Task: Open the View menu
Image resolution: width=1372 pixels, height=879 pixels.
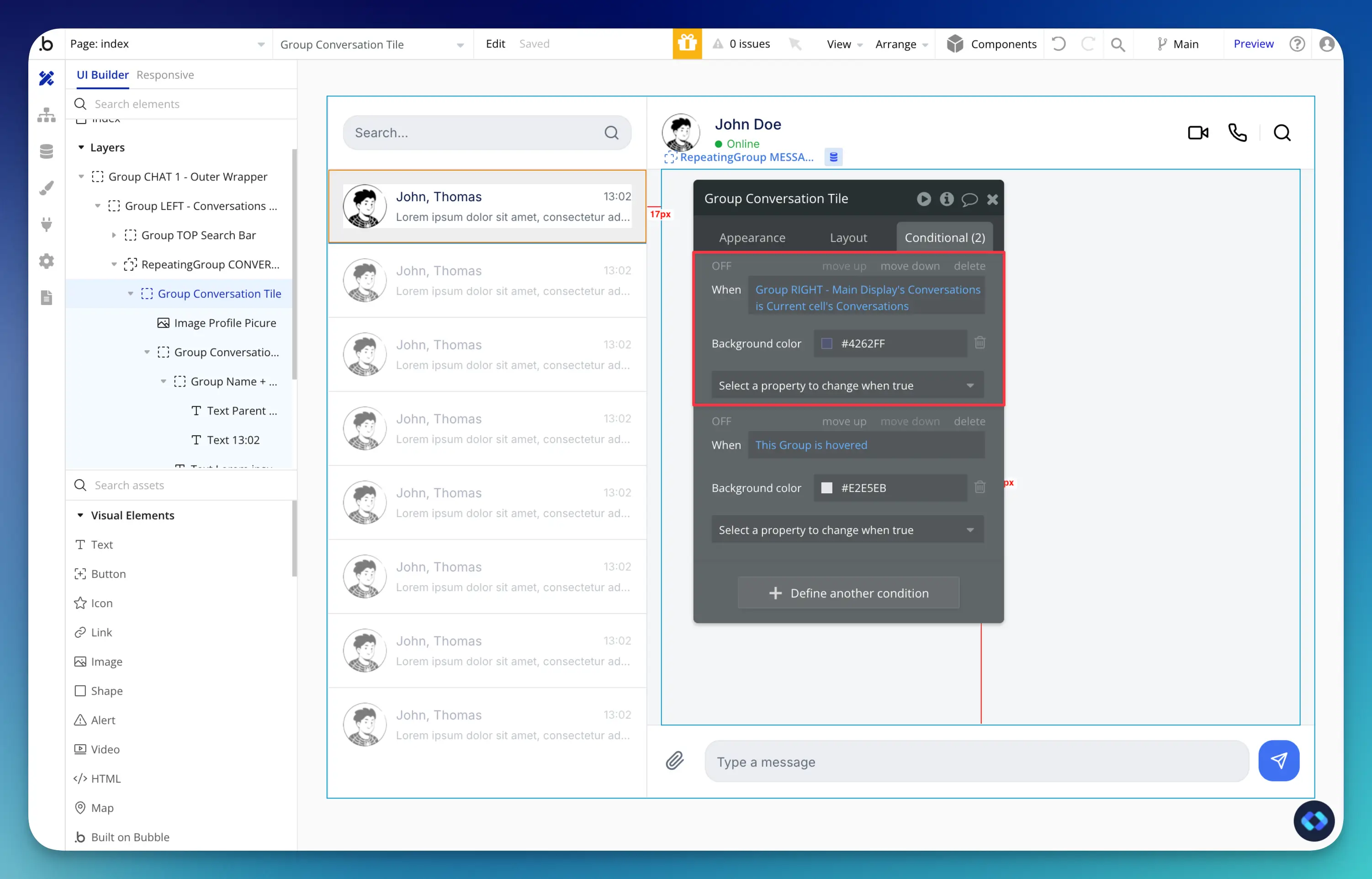Action: tap(844, 44)
